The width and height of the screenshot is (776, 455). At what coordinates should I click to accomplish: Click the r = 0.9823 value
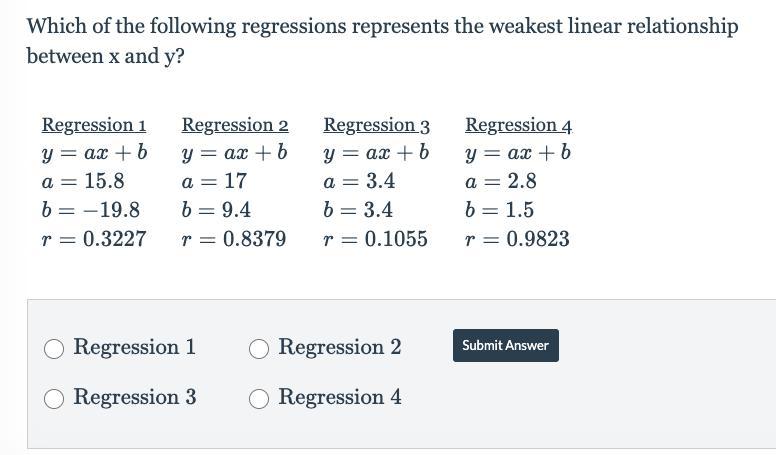pyautogui.click(x=517, y=239)
